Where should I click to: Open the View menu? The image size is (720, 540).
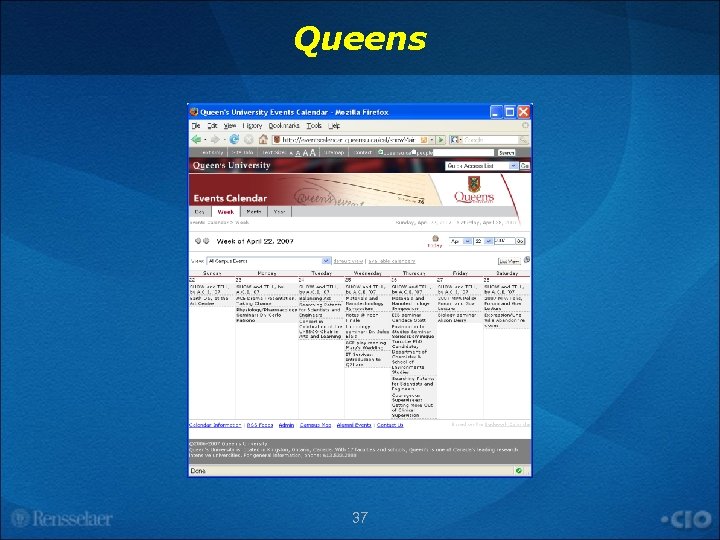coord(230,125)
